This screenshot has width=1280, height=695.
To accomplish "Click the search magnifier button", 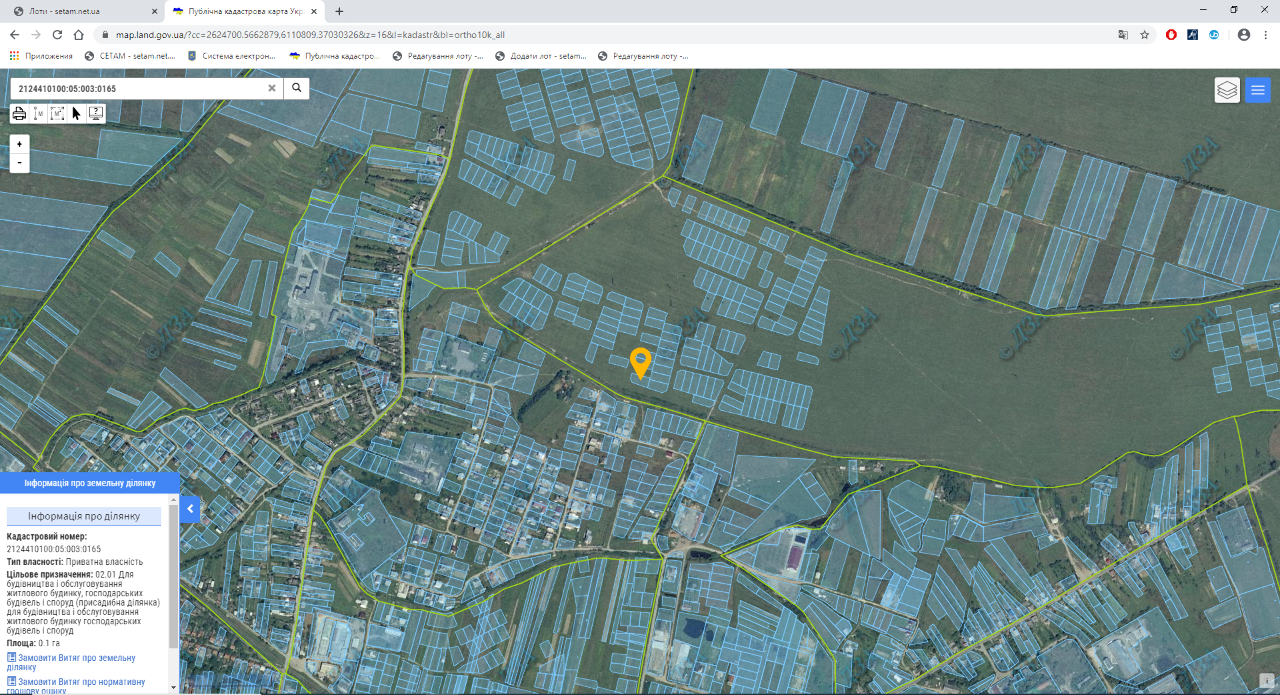I will tap(296, 88).
